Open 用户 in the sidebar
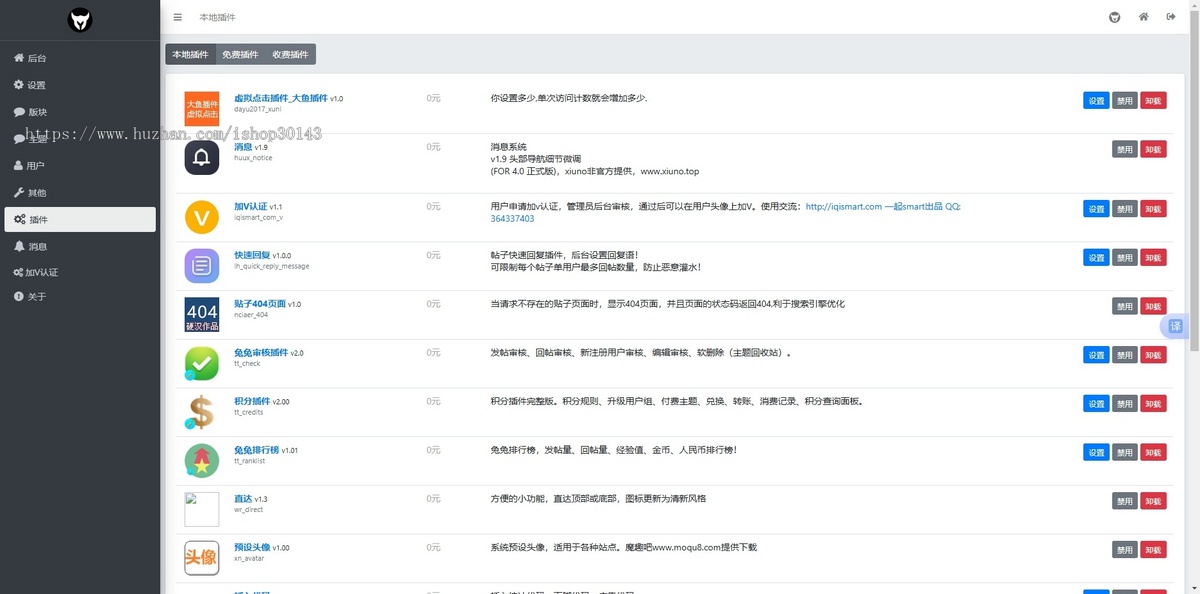1200x594 pixels. 35,166
